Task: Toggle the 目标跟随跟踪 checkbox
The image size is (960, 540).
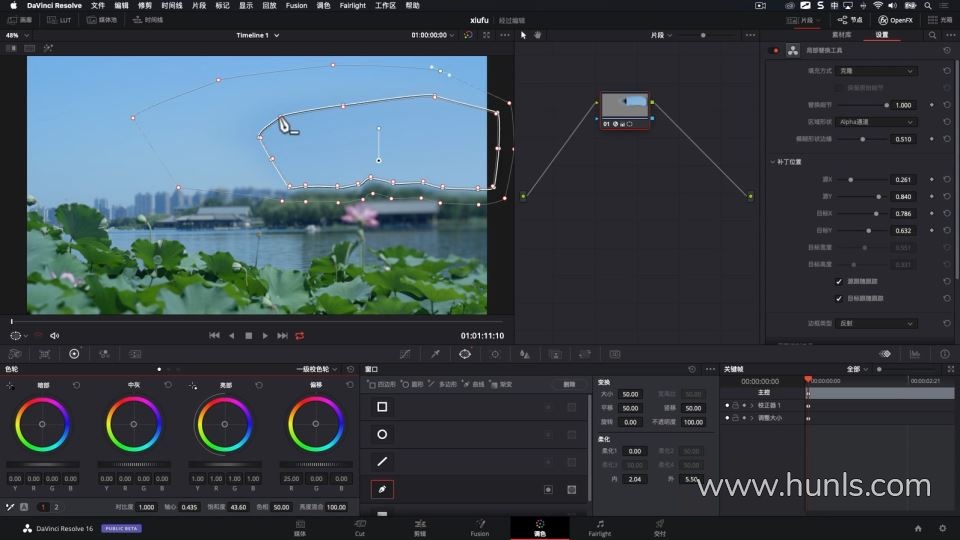Action: 839,298
